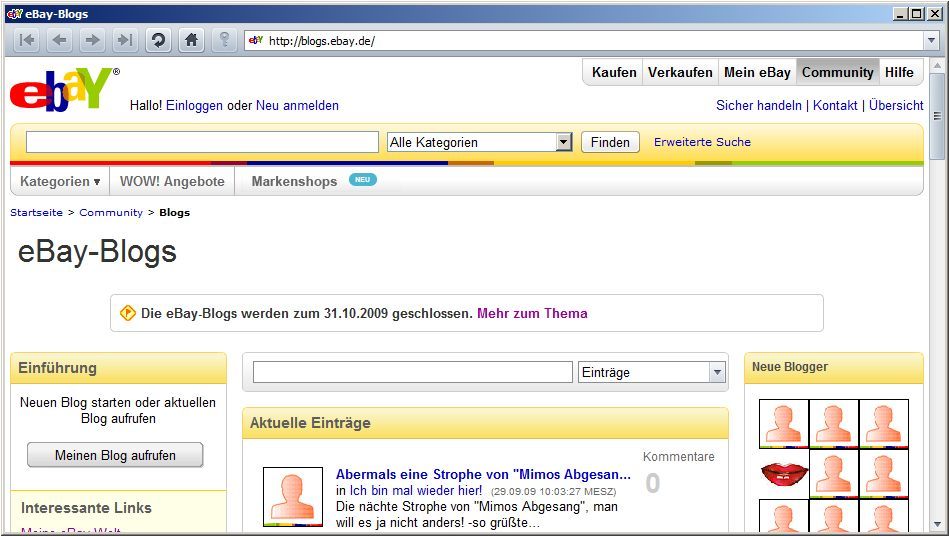Open the red lips blogger avatar
This screenshot has width=949, height=536.
[x=784, y=474]
